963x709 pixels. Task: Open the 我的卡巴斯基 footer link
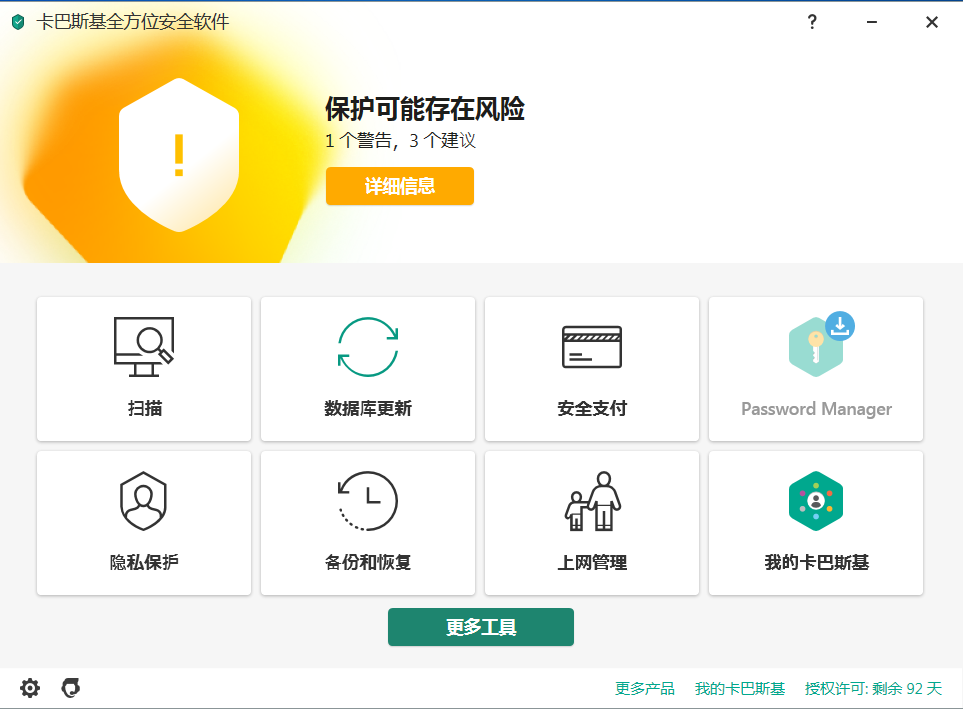(x=740, y=688)
